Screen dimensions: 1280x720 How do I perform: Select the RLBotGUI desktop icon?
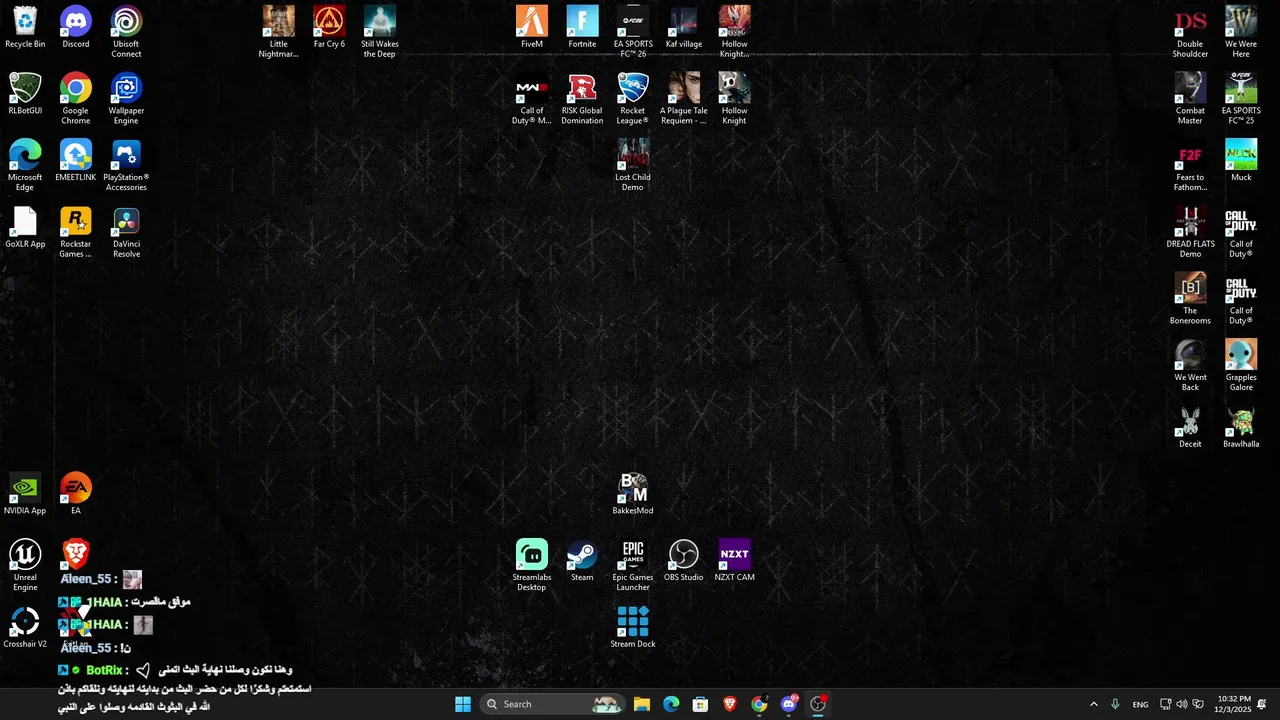(25, 94)
